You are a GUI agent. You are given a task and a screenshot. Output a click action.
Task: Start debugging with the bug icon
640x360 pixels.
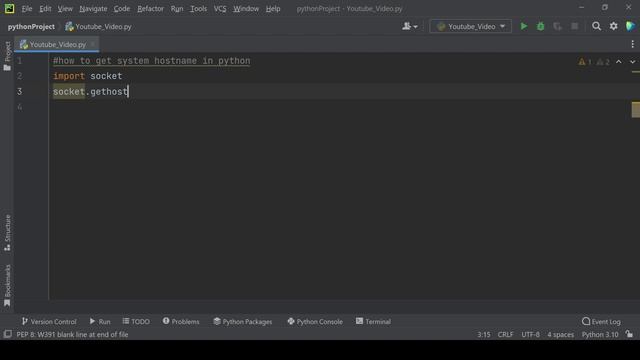click(x=540, y=27)
